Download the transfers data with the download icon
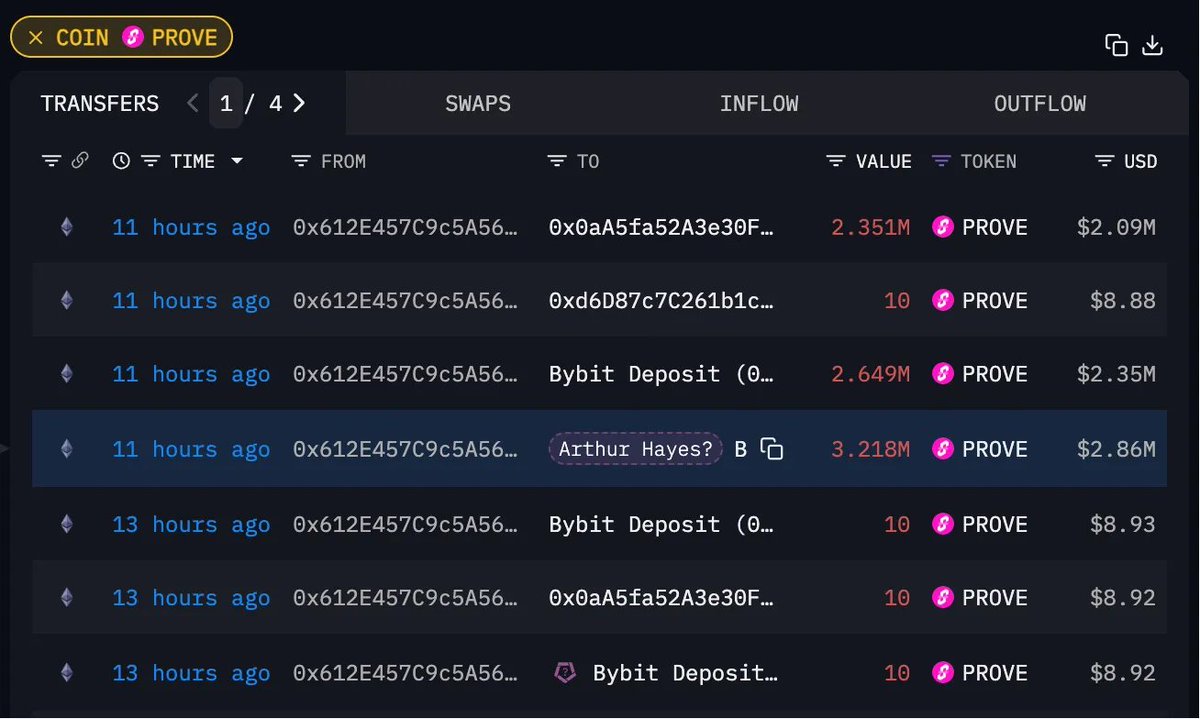This screenshot has width=1200, height=719. pos(1153,45)
